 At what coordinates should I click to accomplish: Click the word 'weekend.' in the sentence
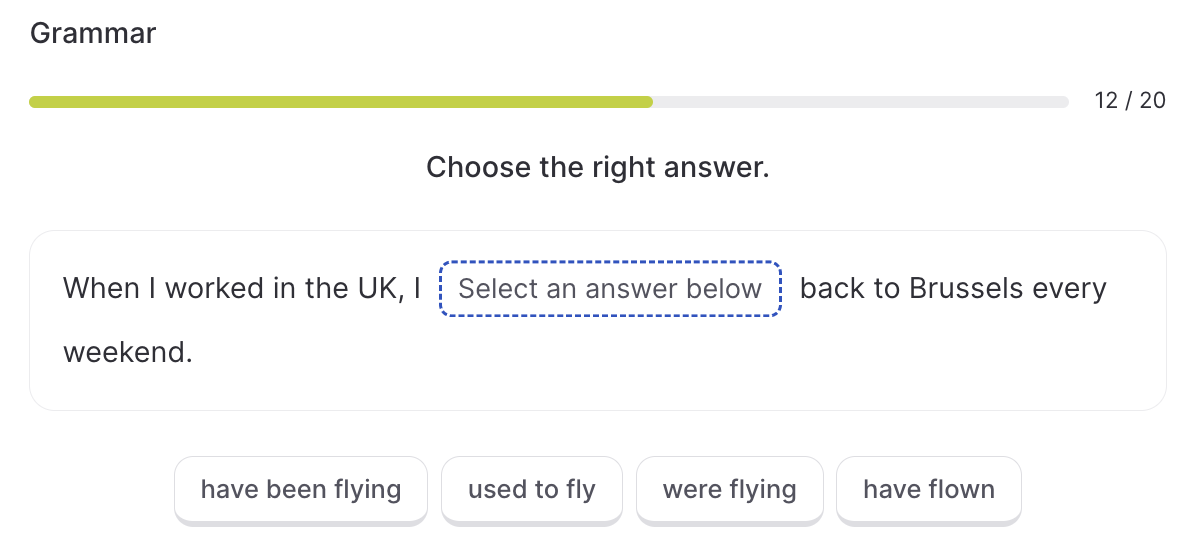click(x=128, y=353)
